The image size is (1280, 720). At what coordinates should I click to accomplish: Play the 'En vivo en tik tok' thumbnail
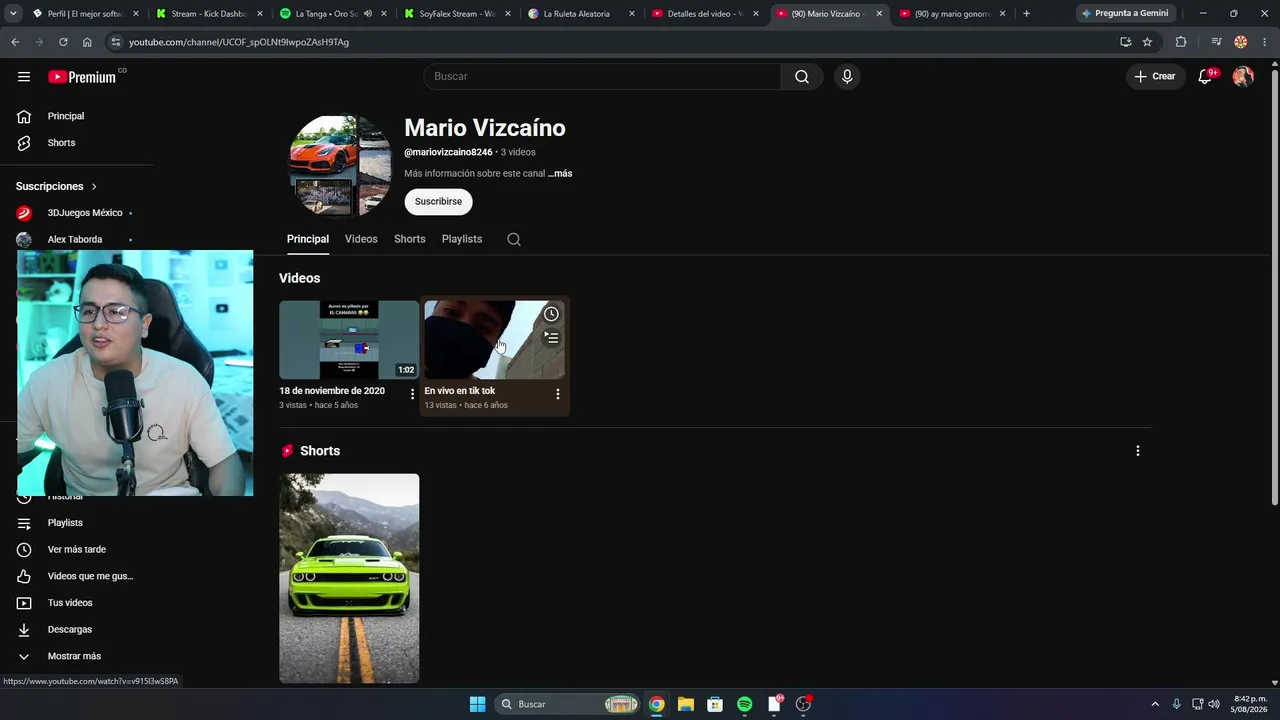494,340
